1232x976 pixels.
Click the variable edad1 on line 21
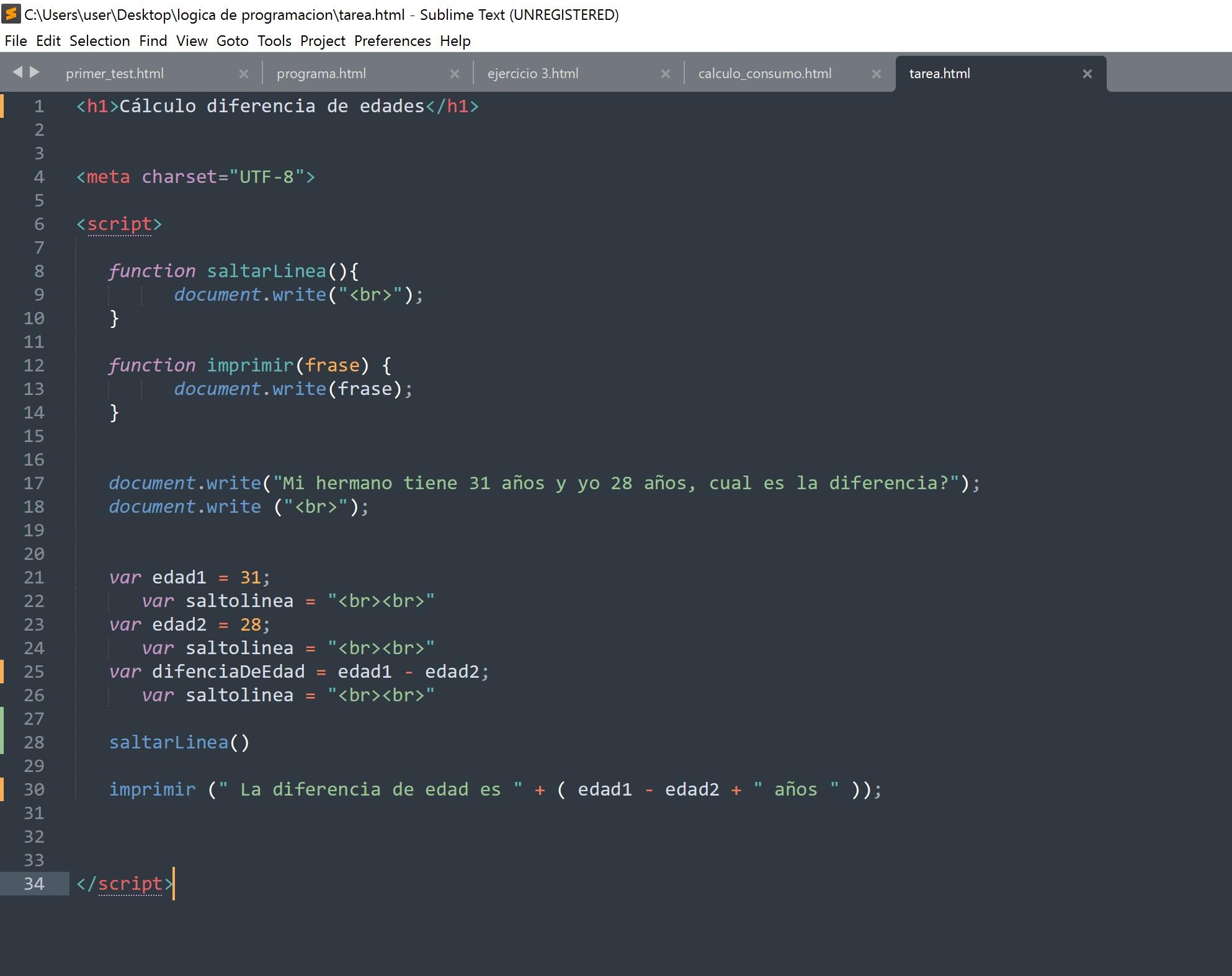click(x=179, y=577)
